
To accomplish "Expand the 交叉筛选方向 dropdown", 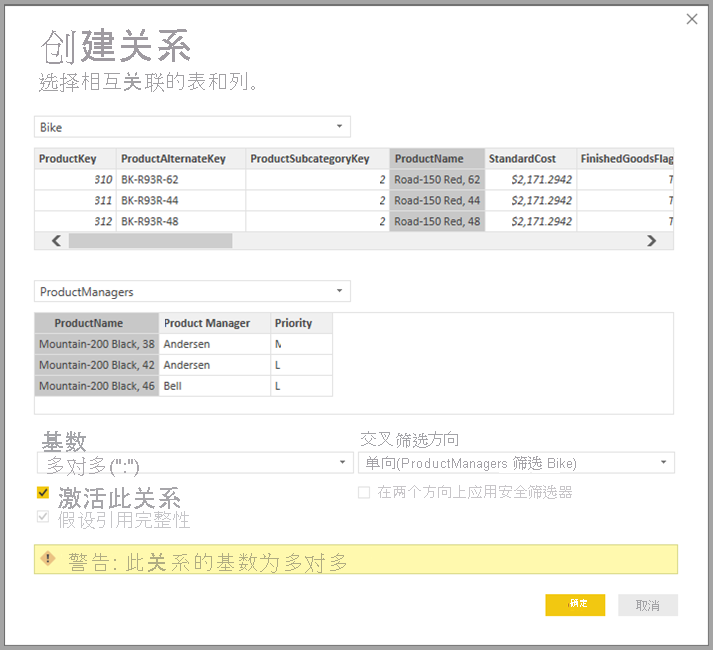I will [x=516, y=463].
